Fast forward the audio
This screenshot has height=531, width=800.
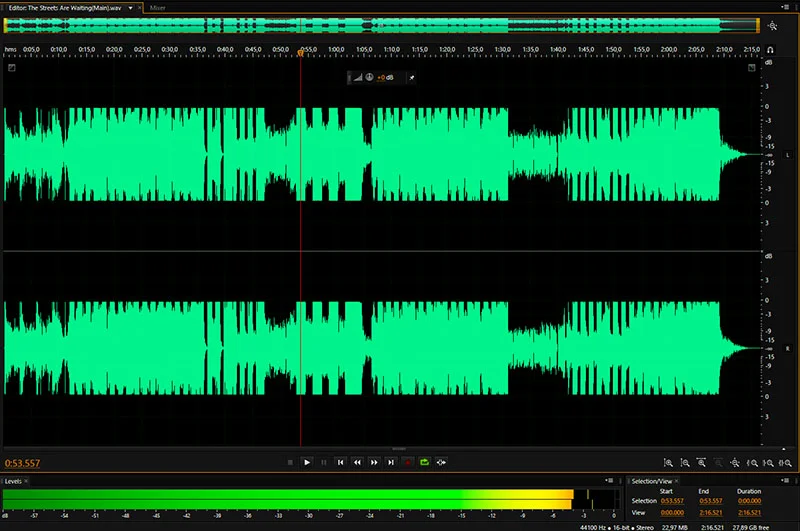point(374,462)
